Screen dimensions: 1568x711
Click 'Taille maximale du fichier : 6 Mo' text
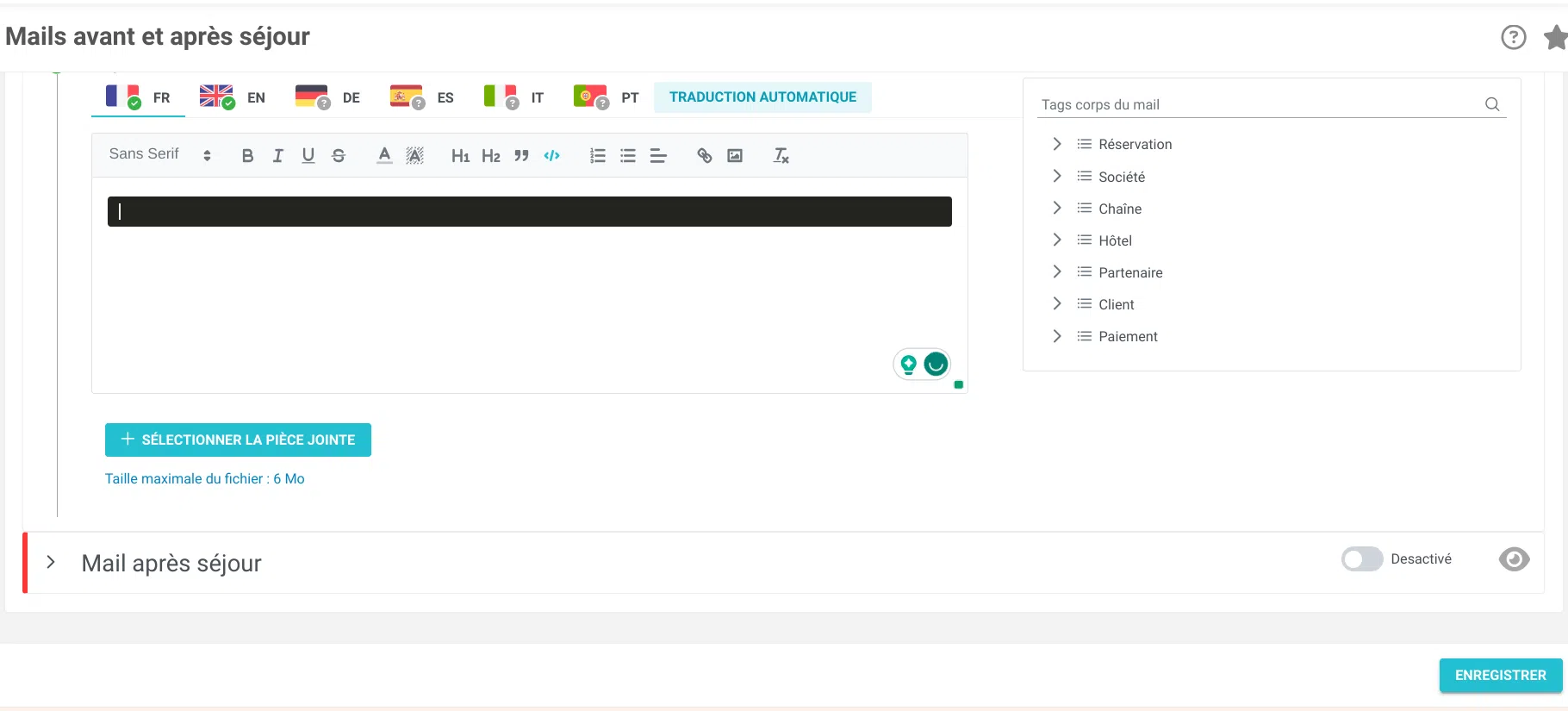coord(204,478)
